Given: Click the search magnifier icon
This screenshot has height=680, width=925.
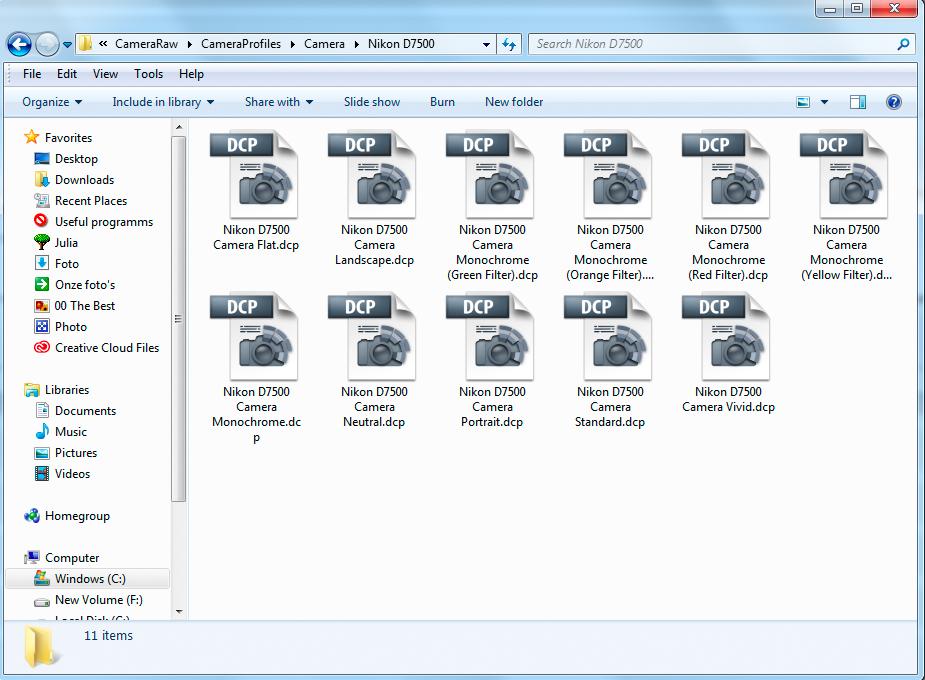Looking at the screenshot, I should click(x=903, y=44).
